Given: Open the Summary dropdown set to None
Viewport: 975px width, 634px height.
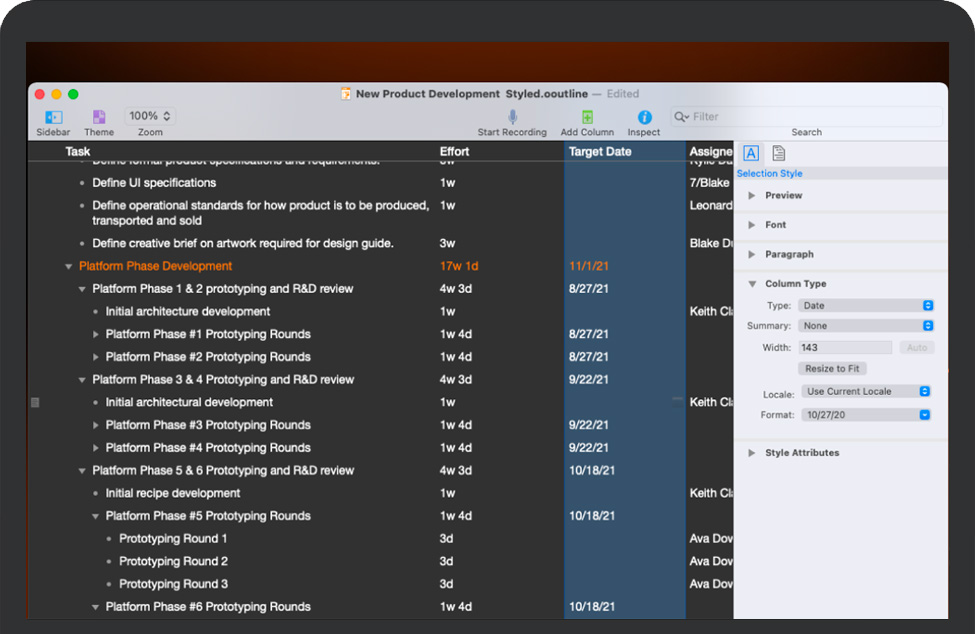Looking at the screenshot, I should point(866,326).
